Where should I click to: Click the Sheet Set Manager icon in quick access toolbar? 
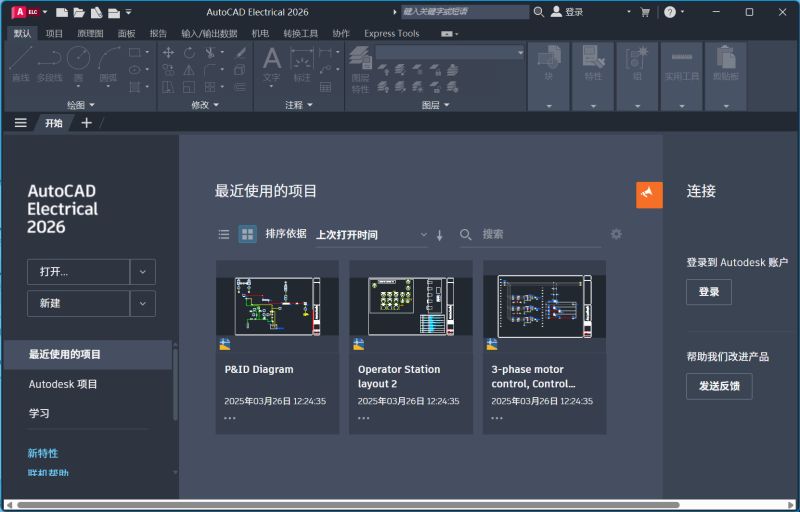[x=113, y=12]
